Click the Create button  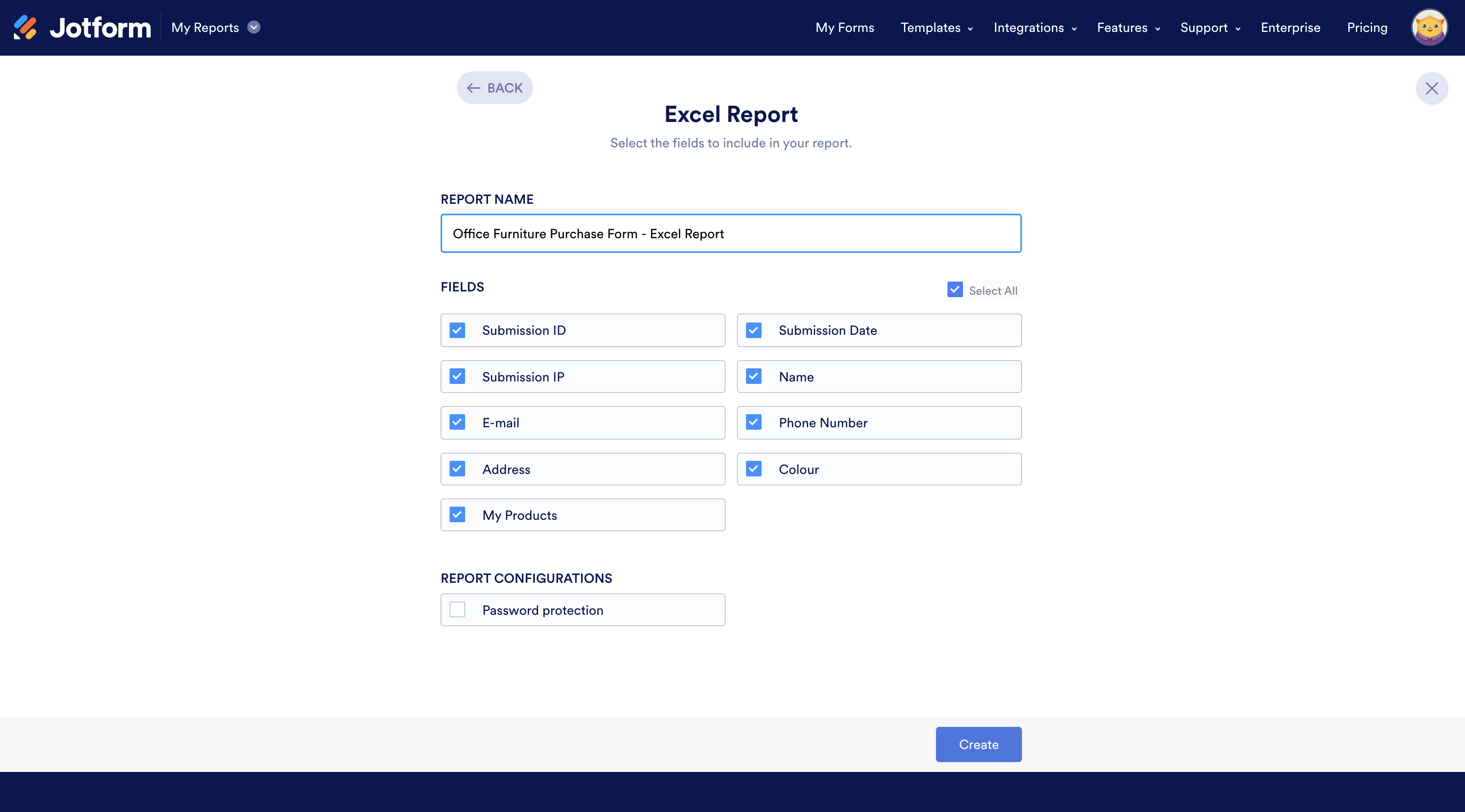[x=978, y=744]
